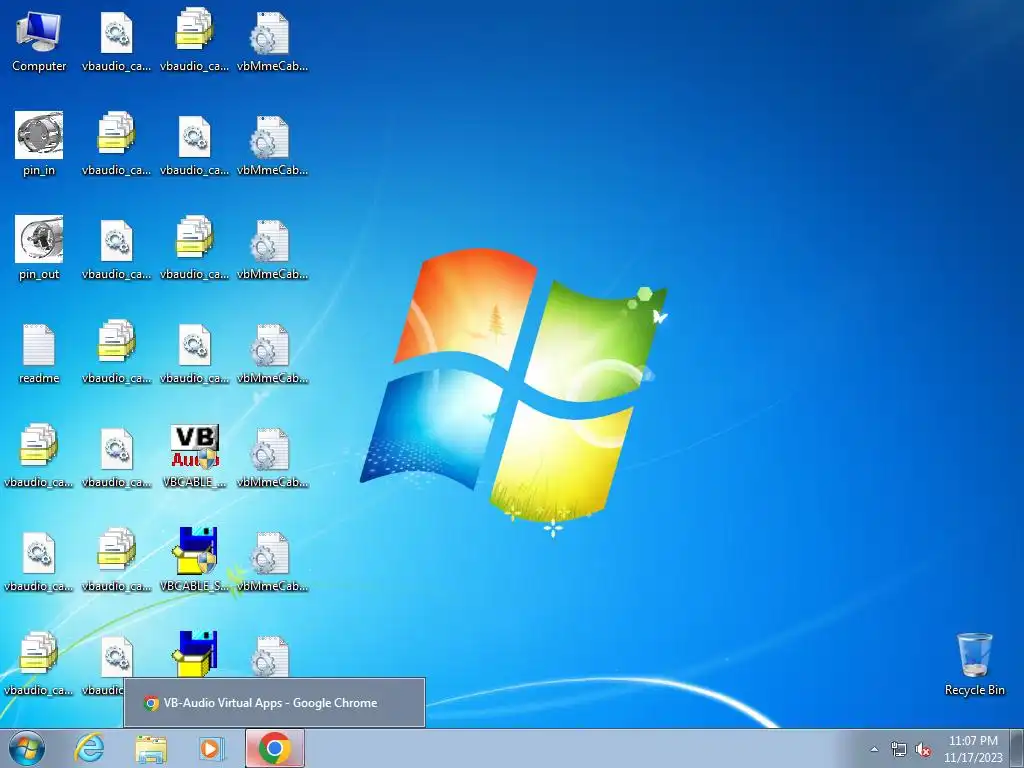Select vbMmeCab icon in readme's row
The width and height of the screenshot is (1024, 768).
click(x=272, y=353)
